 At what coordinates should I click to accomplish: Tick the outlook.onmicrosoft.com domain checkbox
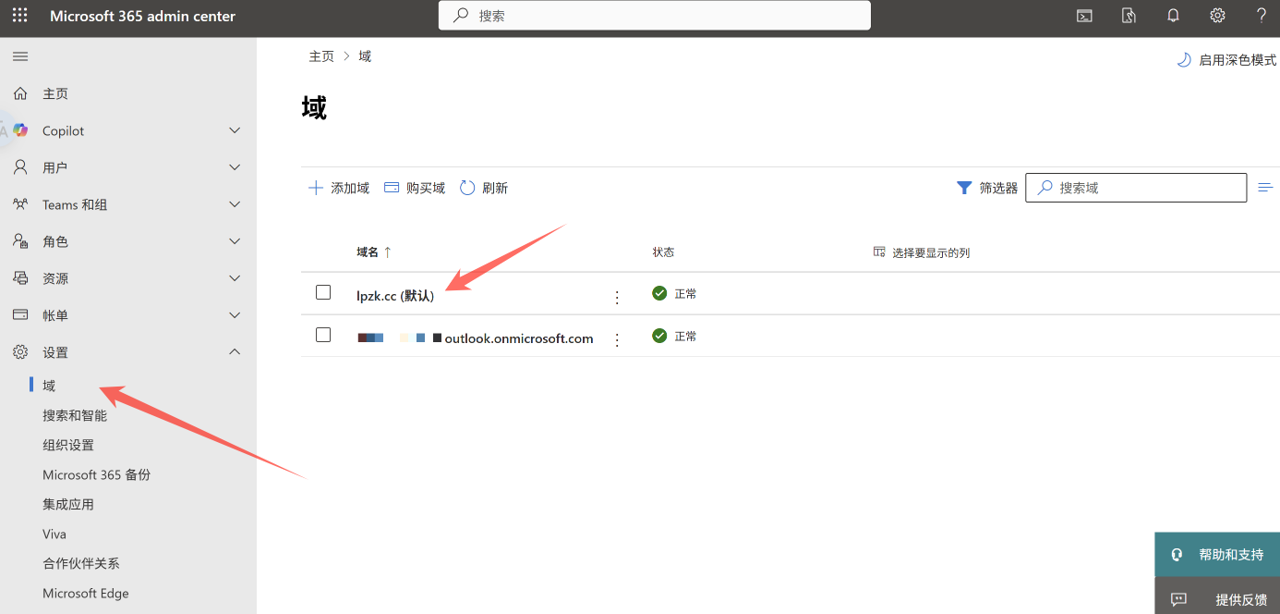[323, 335]
